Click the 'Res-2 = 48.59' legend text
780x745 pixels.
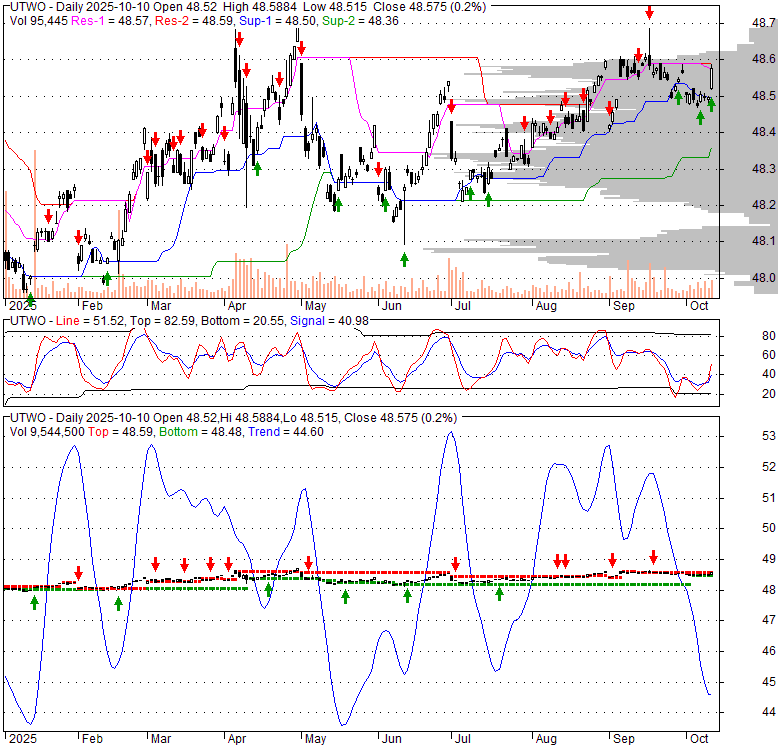click(x=195, y=21)
